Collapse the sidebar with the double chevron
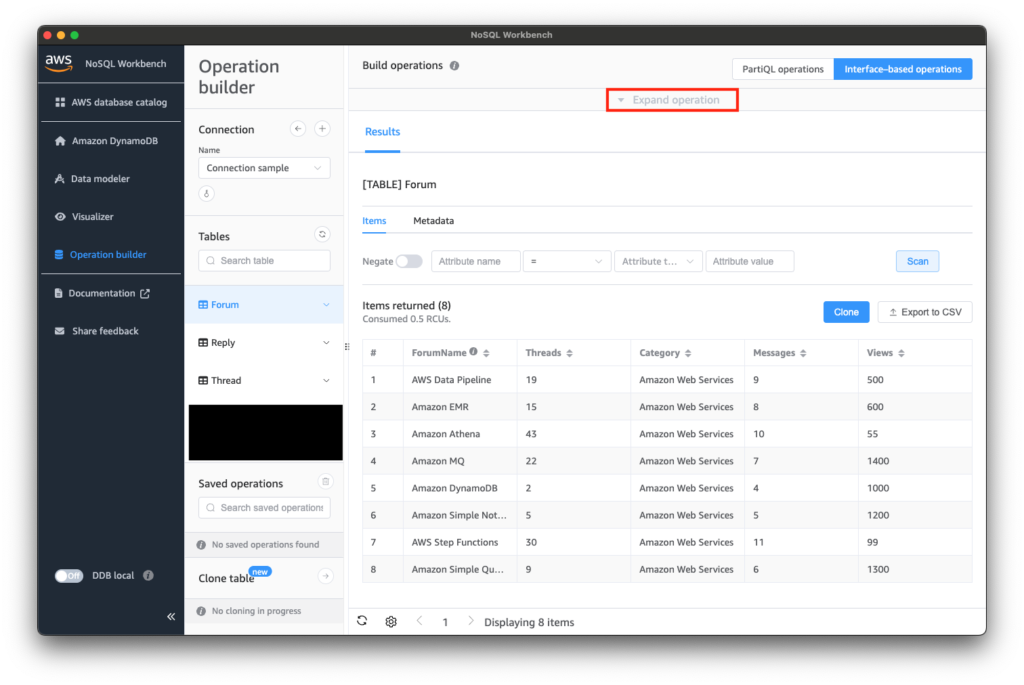Viewport: 1024px width, 685px height. click(171, 617)
